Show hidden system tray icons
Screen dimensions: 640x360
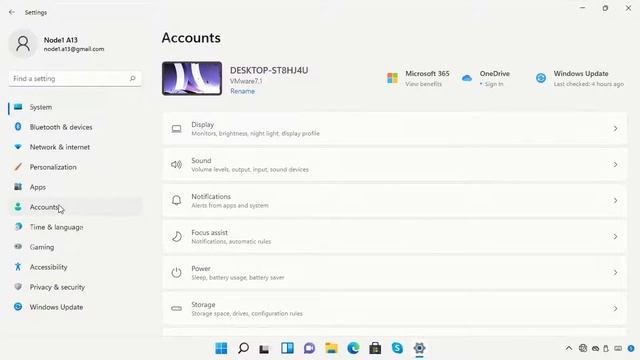(569, 348)
